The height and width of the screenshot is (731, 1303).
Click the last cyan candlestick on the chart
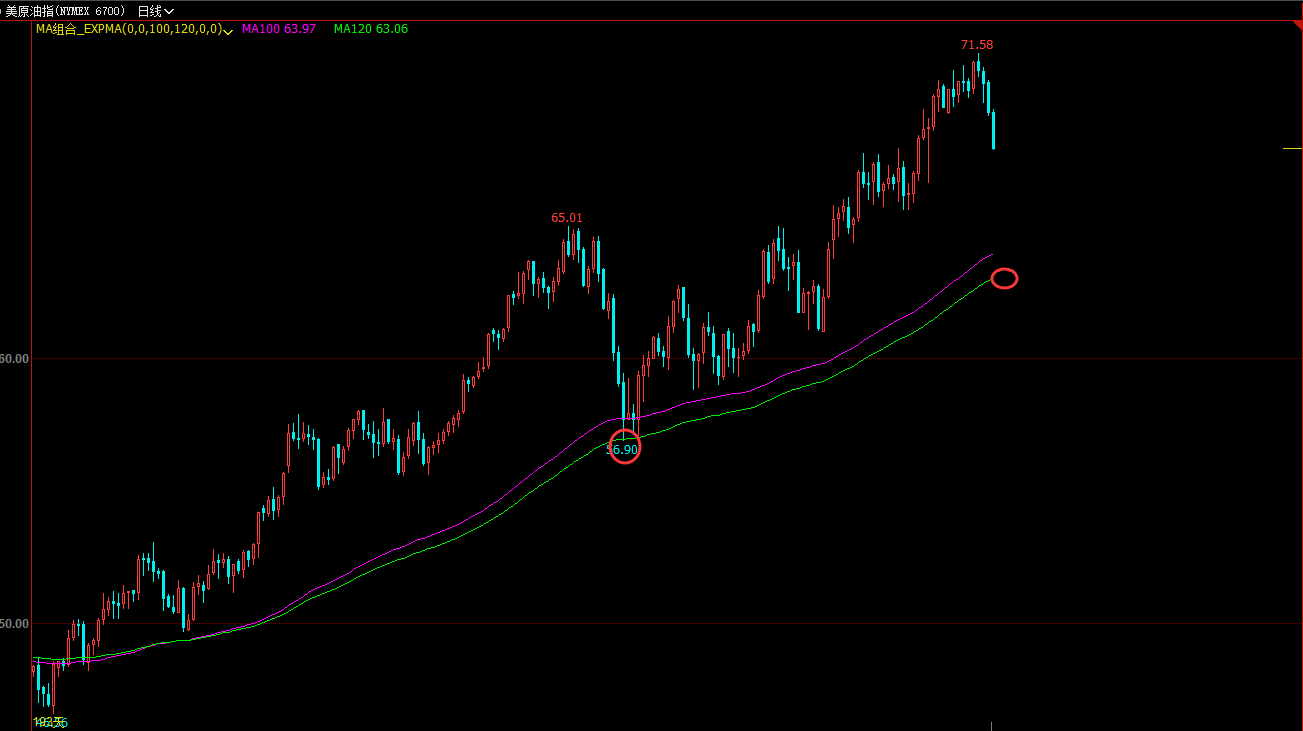click(x=993, y=130)
